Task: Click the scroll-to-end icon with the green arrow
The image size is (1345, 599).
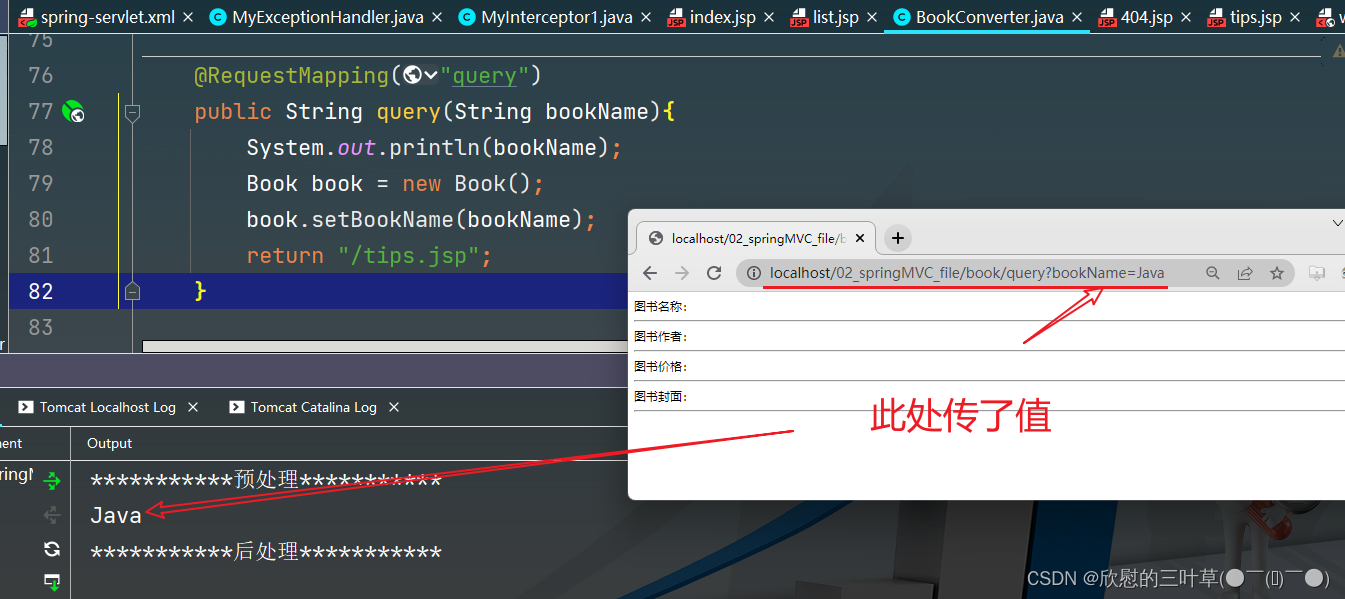Action: tap(52, 582)
